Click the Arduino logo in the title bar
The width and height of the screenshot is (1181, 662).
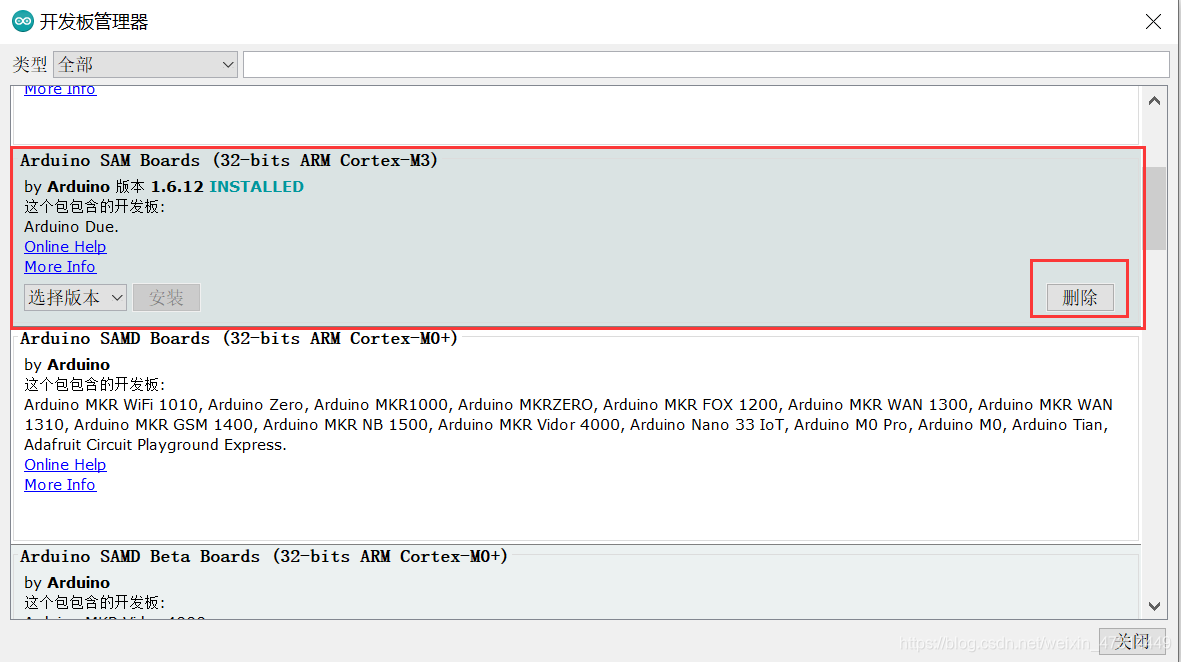tap(23, 21)
